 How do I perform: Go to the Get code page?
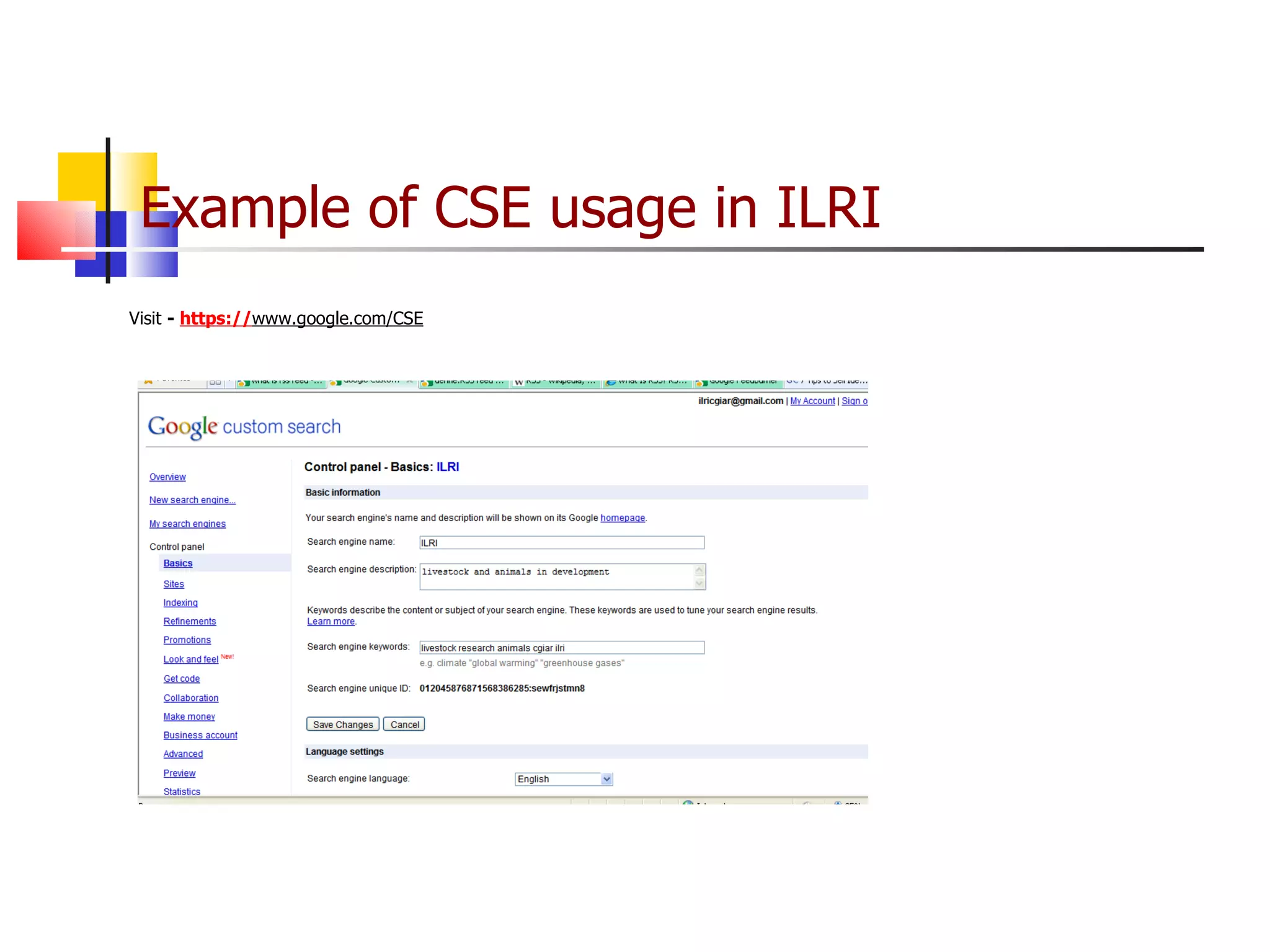click(182, 679)
